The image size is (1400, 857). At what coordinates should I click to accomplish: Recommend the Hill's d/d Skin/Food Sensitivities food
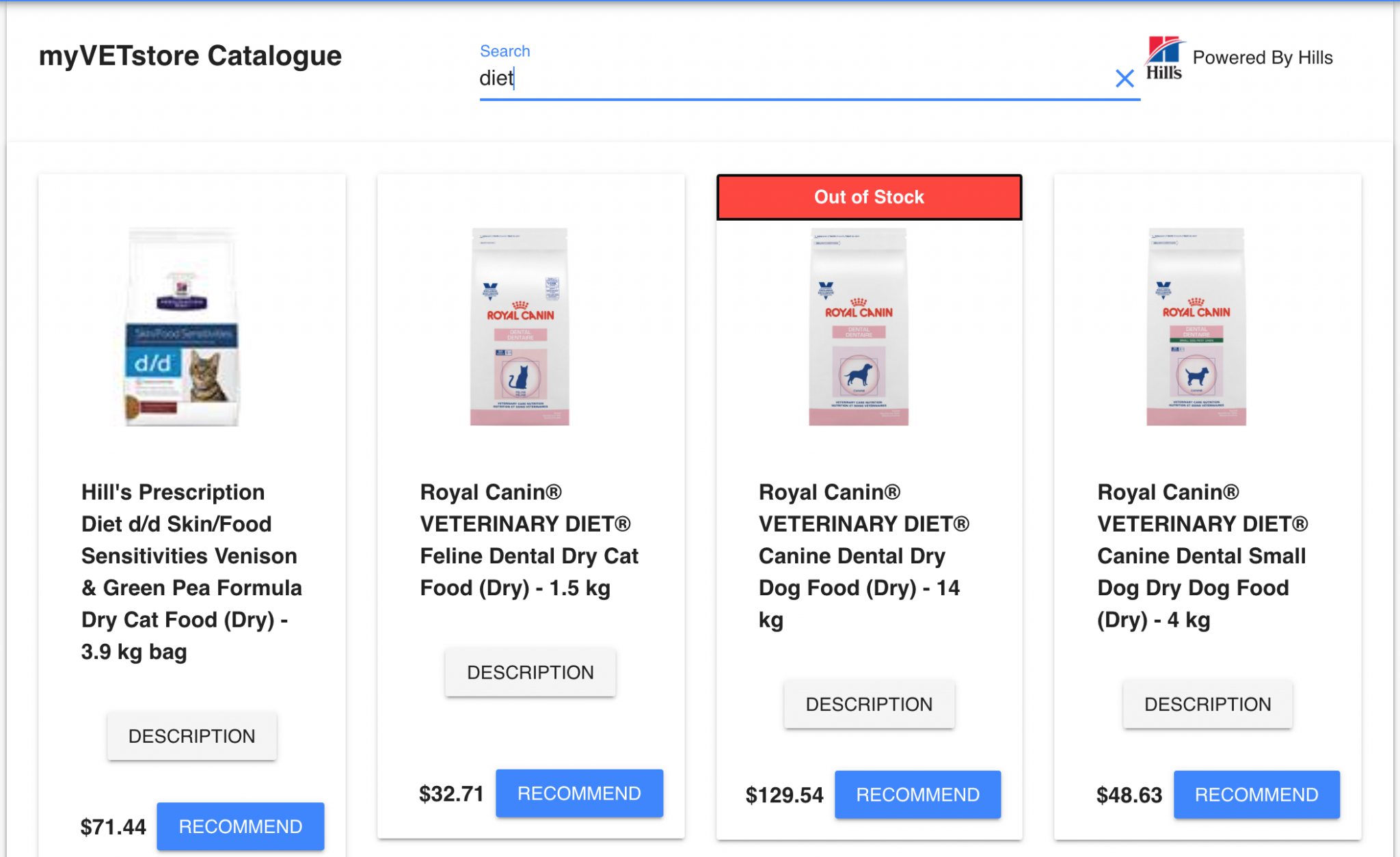coord(241,826)
